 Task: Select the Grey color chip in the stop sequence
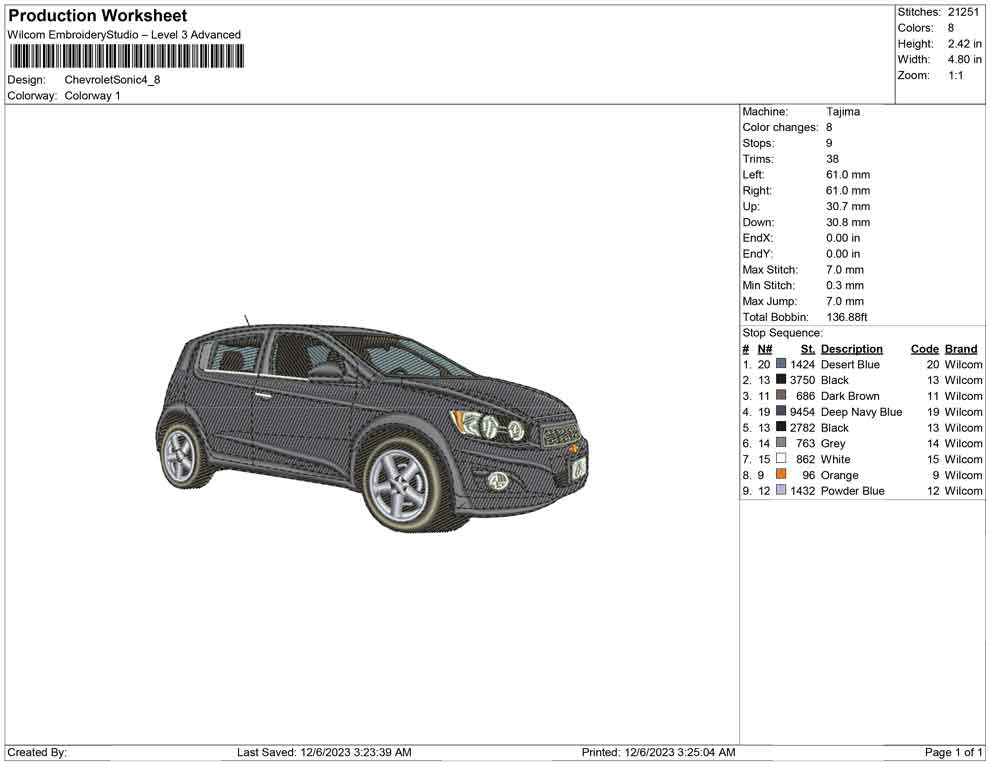coord(780,443)
